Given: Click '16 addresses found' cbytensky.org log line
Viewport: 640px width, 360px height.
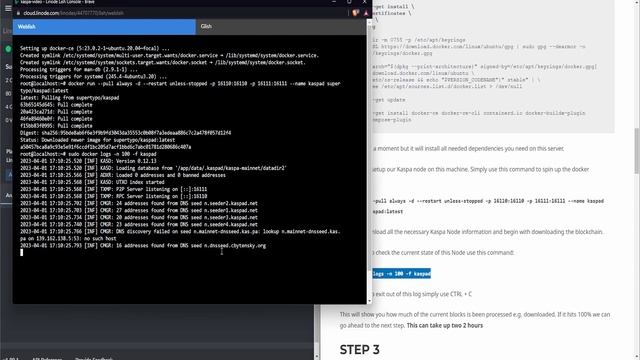Looking at the screenshot, I should tap(143, 245).
